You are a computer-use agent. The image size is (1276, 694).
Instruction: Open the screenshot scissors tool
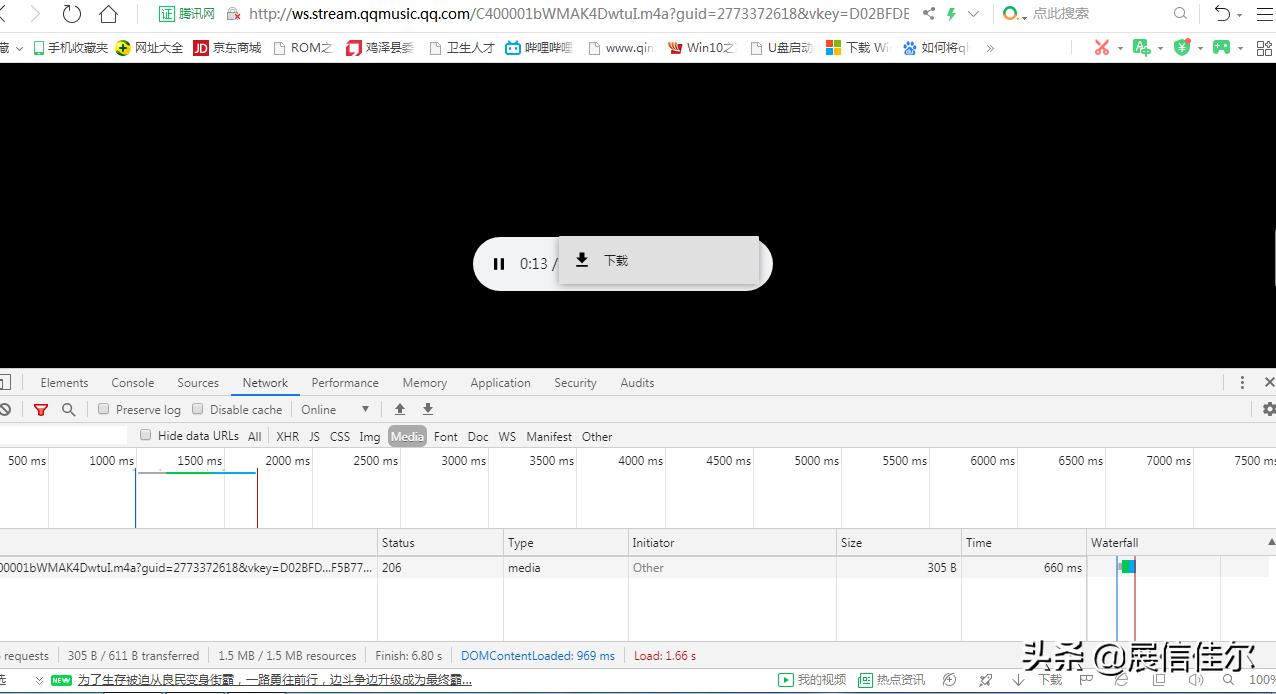click(x=1101, y=47)
